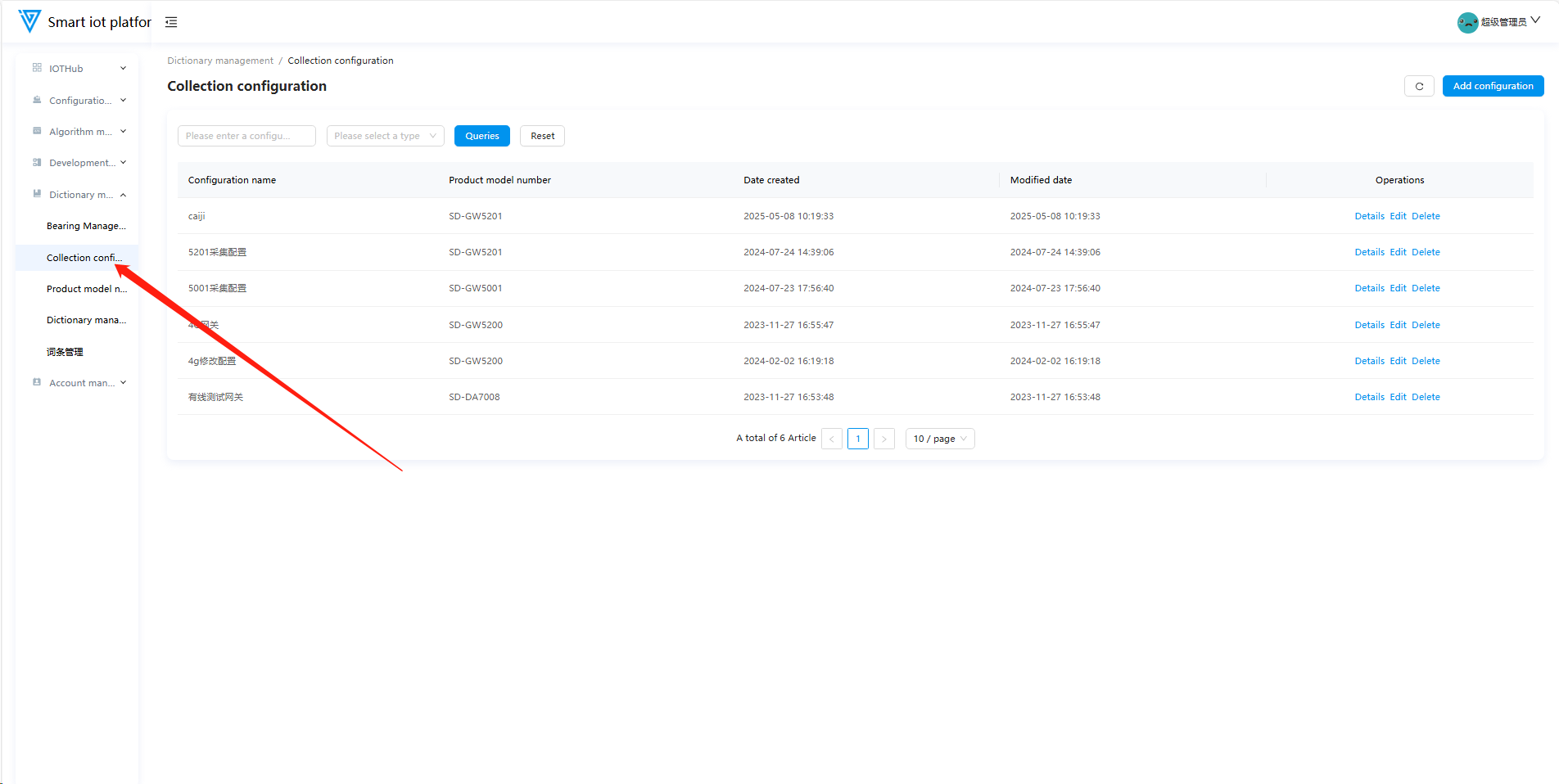This screenshot has height=784, width=1559.
Task: Click SD-DA7008 product model cell
Action: pos(474,397)
